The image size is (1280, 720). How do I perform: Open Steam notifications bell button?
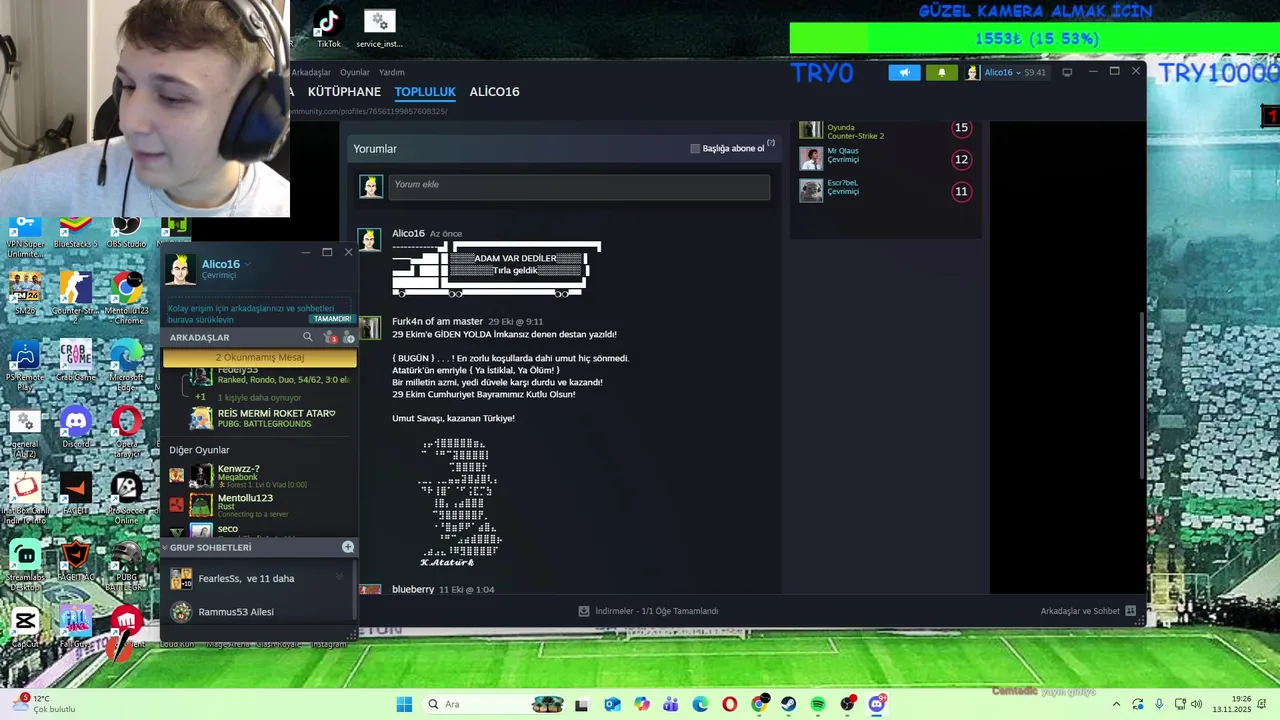click(x=941, y=72)
